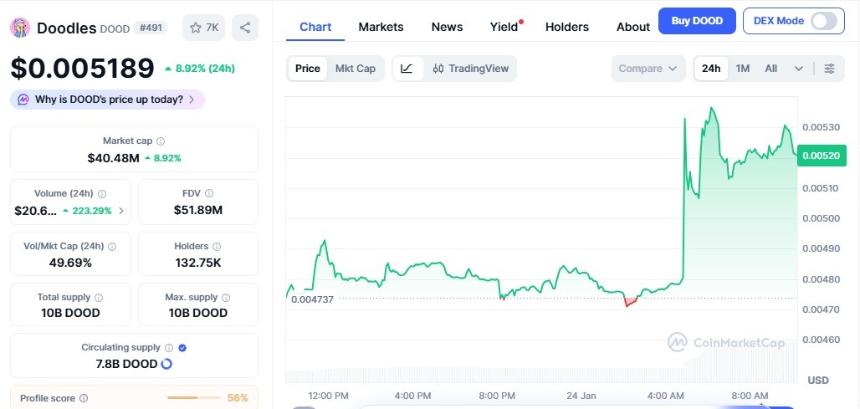Screen dimensions: 860x409
Task: Click the 7.8B DOOD circulating value
Action: 126,364
